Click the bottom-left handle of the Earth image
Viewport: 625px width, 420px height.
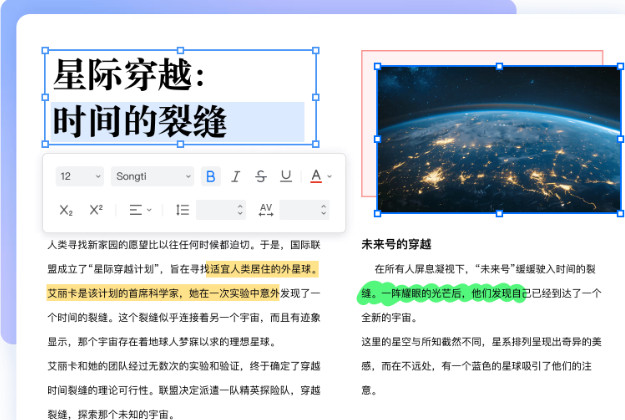coord(377,214)
